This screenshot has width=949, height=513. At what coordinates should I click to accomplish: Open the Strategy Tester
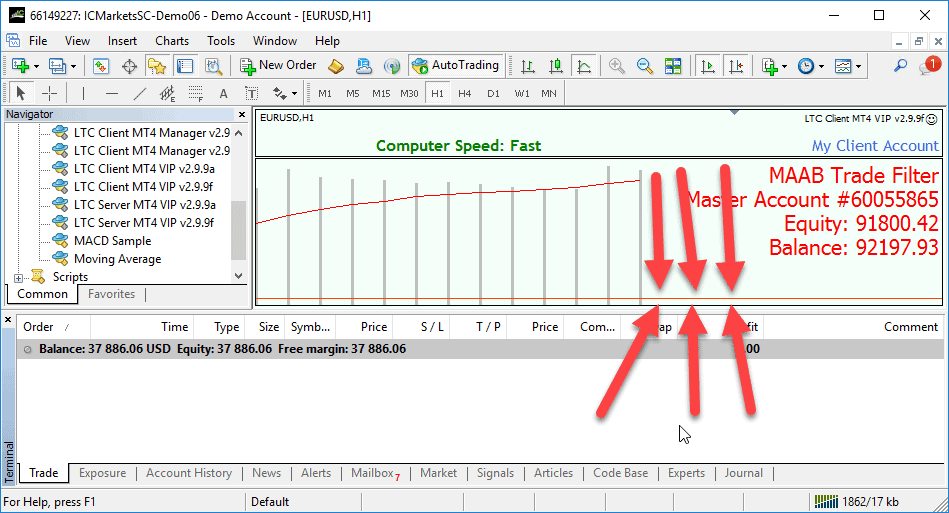[213, 66]
